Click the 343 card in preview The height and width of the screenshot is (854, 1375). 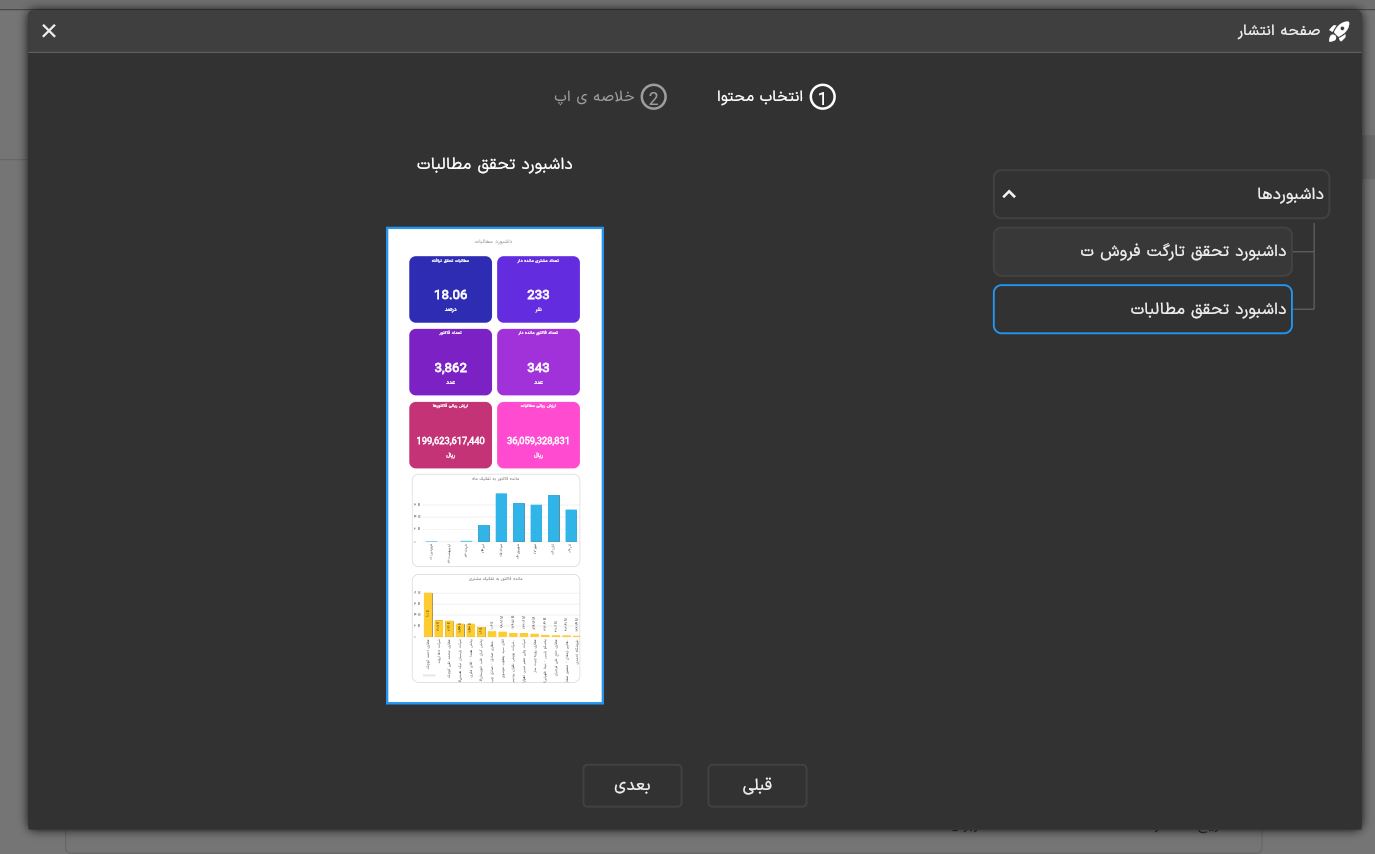tap(538, 362)
